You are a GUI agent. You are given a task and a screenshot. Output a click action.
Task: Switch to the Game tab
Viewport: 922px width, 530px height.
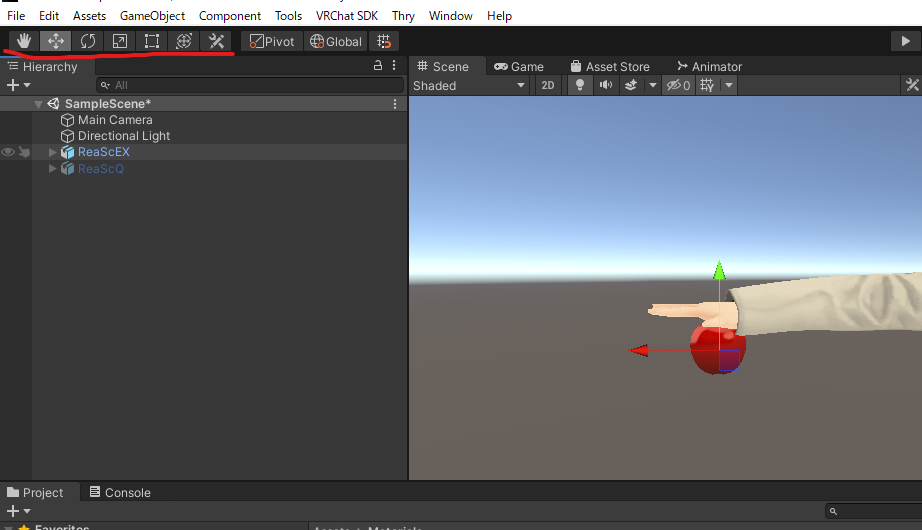pyautogui.click(x=519, y=66)
